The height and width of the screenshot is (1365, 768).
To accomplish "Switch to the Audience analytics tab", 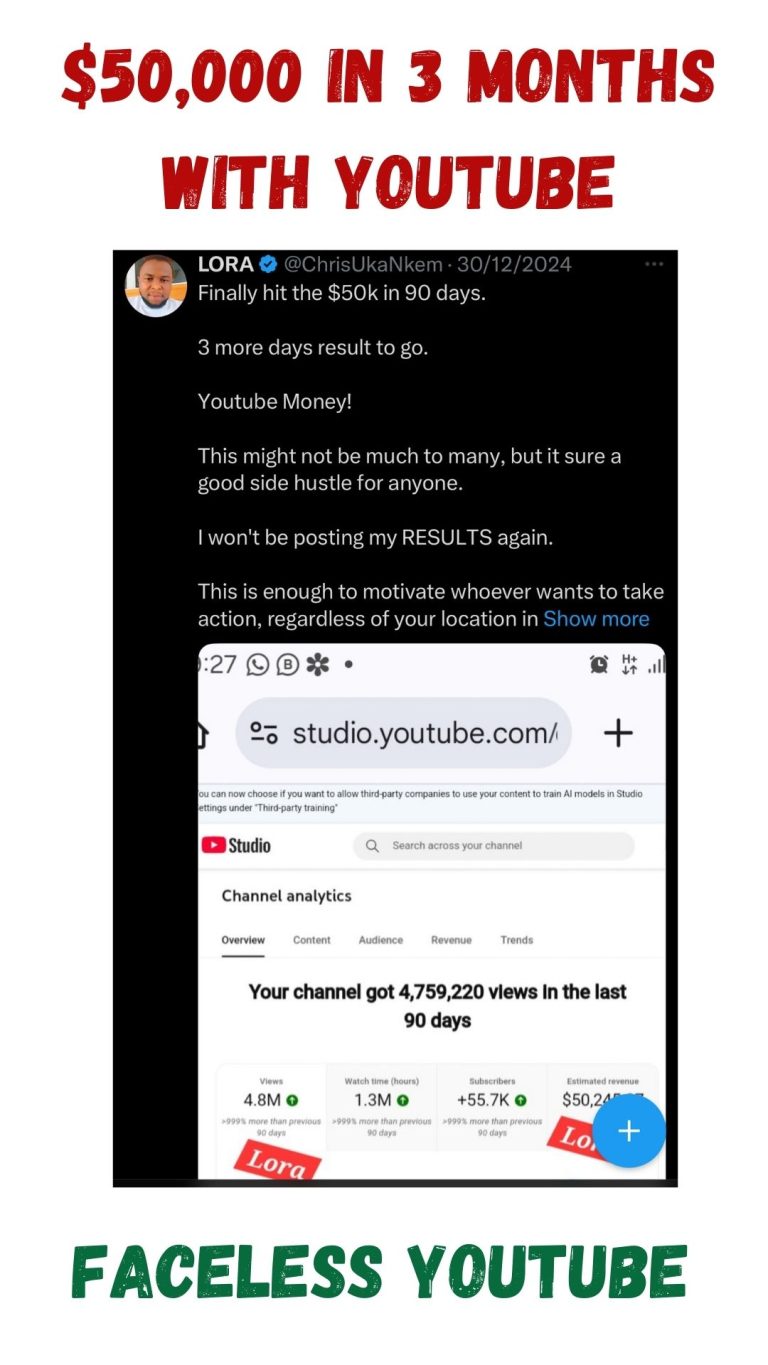I will [381, 940].
